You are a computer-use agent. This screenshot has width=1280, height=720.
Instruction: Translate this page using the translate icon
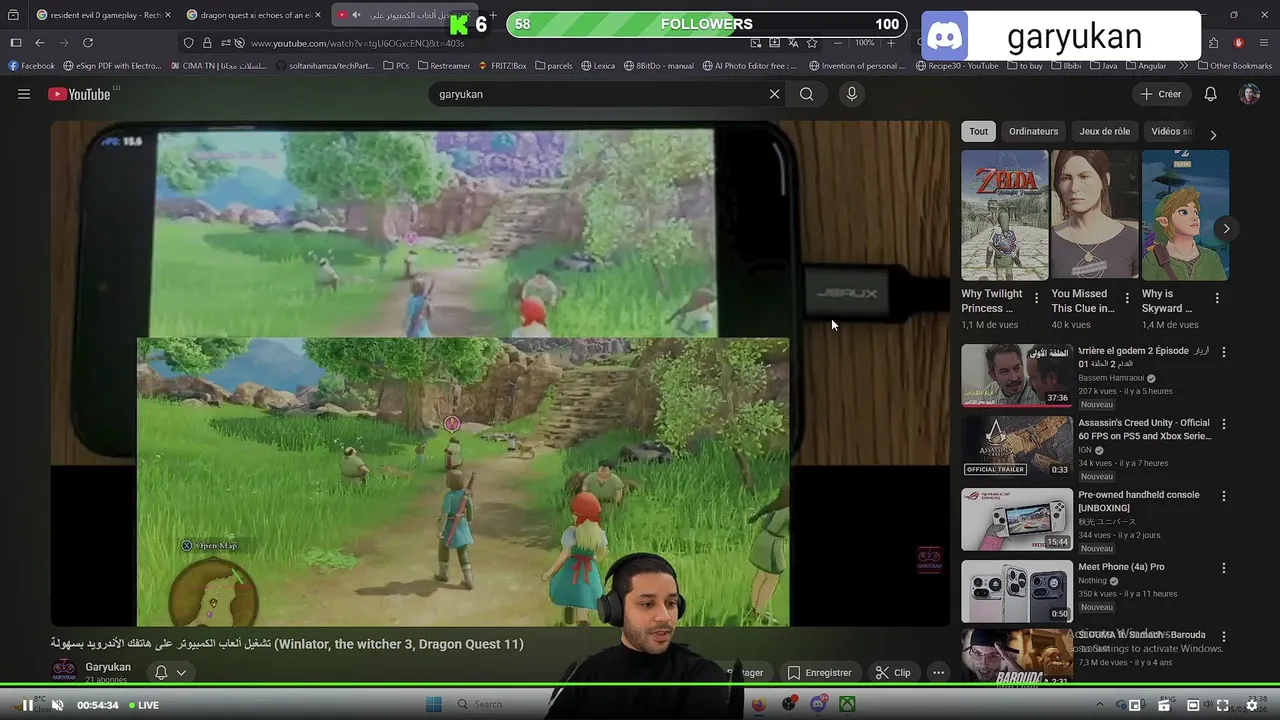(x=793, y=43)
